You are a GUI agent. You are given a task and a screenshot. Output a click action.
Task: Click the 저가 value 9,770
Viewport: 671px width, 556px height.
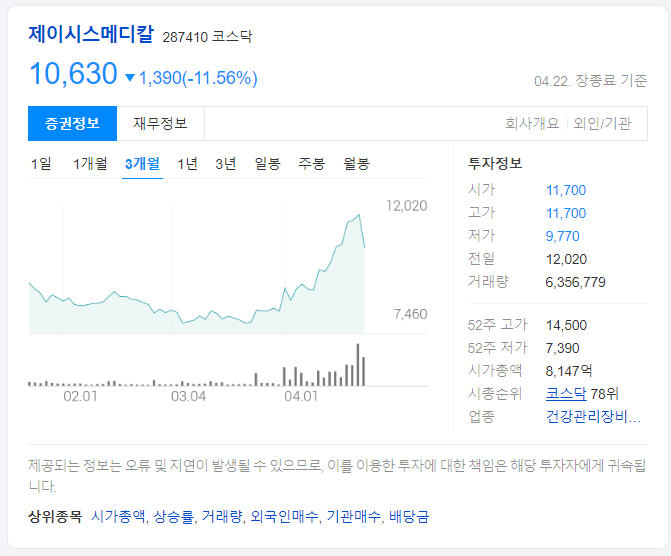tap(562, 236)
